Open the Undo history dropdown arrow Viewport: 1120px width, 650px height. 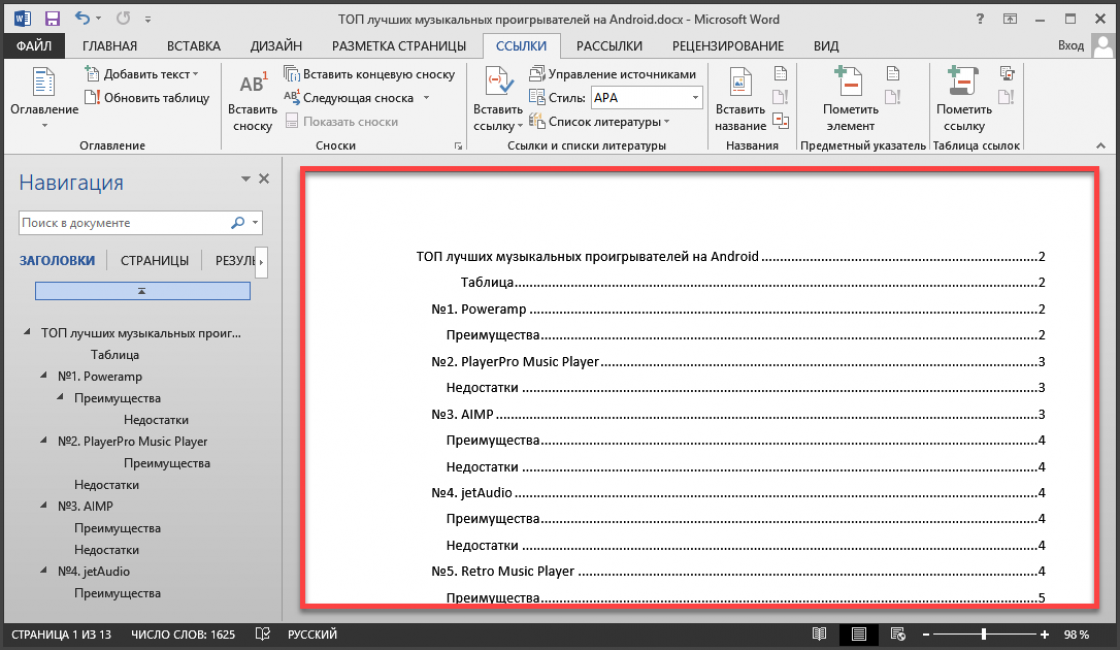pos(99,19)
